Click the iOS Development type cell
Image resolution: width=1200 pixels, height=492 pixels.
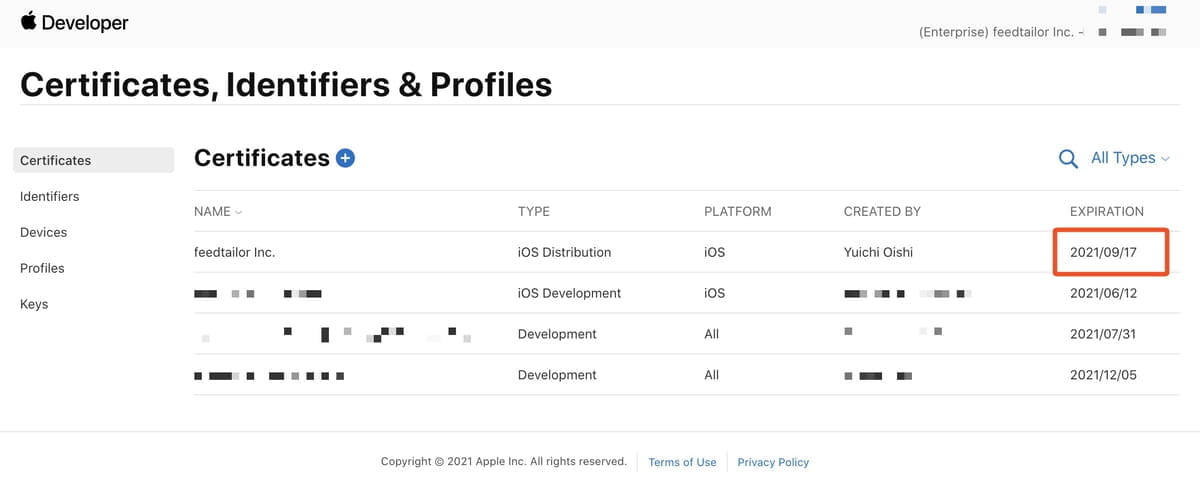pos(569,293)
